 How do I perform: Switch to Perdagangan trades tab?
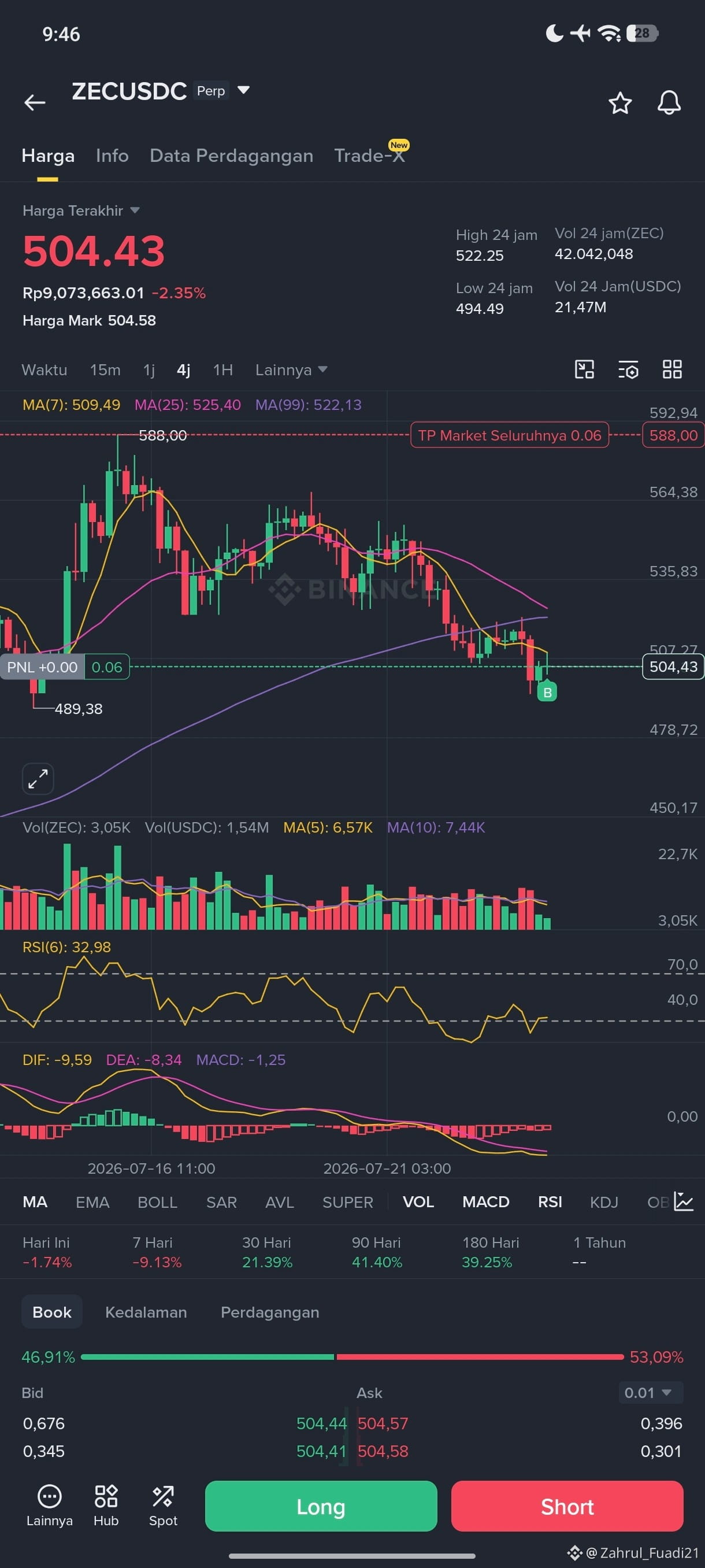(x=269, y=1312)
